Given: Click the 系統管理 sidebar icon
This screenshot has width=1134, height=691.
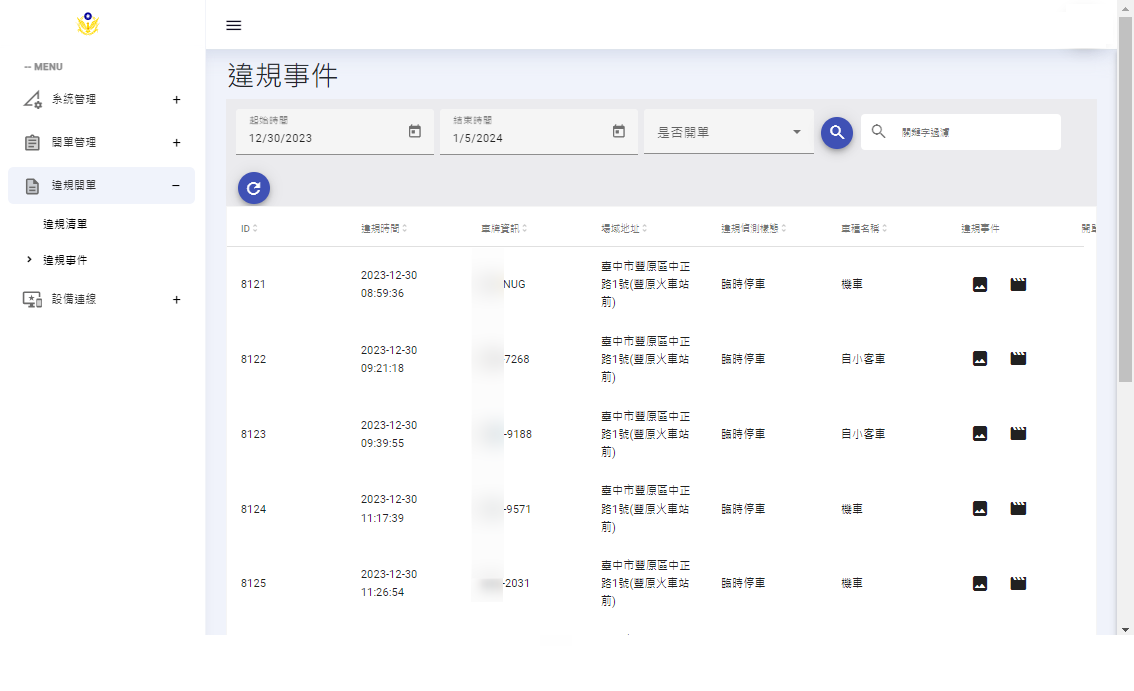Looking at the screenshot, I should (32, 99).
